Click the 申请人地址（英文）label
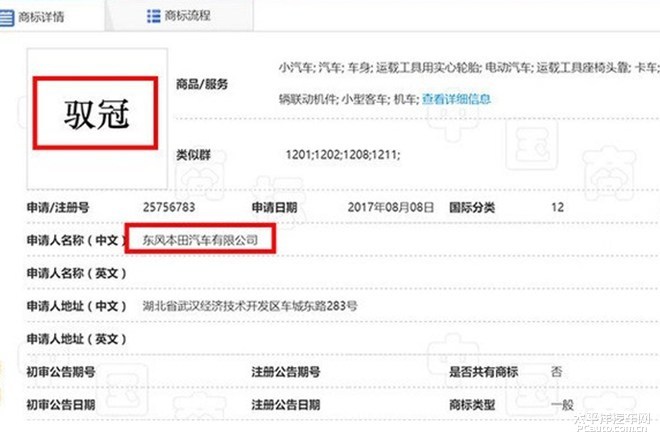Image resolution: width=660 pixels, height=440 pixels. click(77, 339)
